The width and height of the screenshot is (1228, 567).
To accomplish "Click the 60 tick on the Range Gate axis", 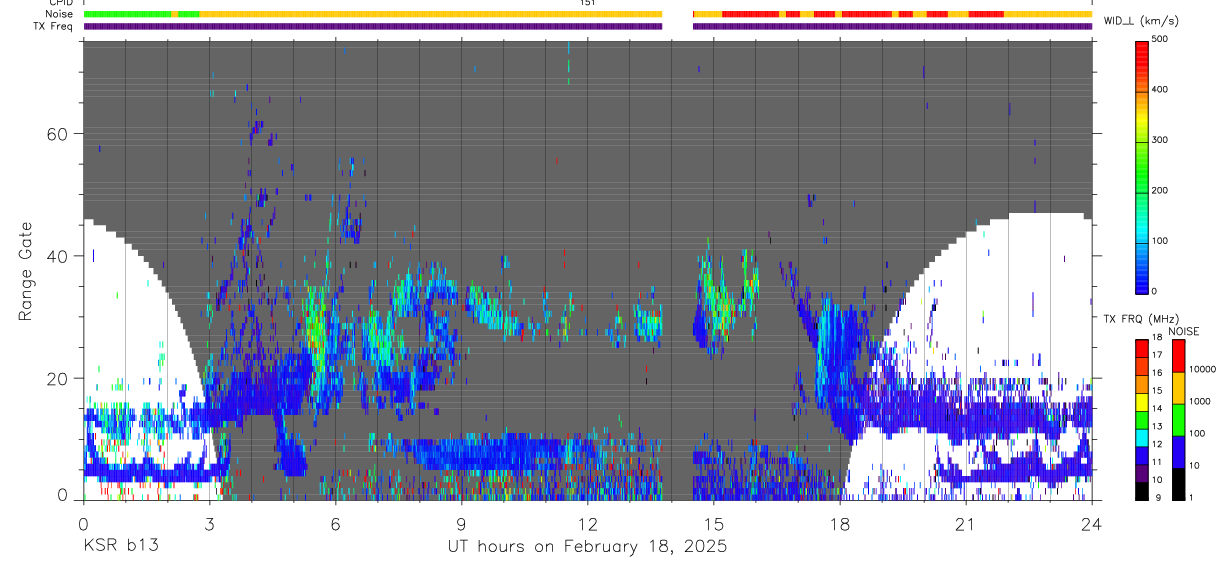I will coord(57,134).
